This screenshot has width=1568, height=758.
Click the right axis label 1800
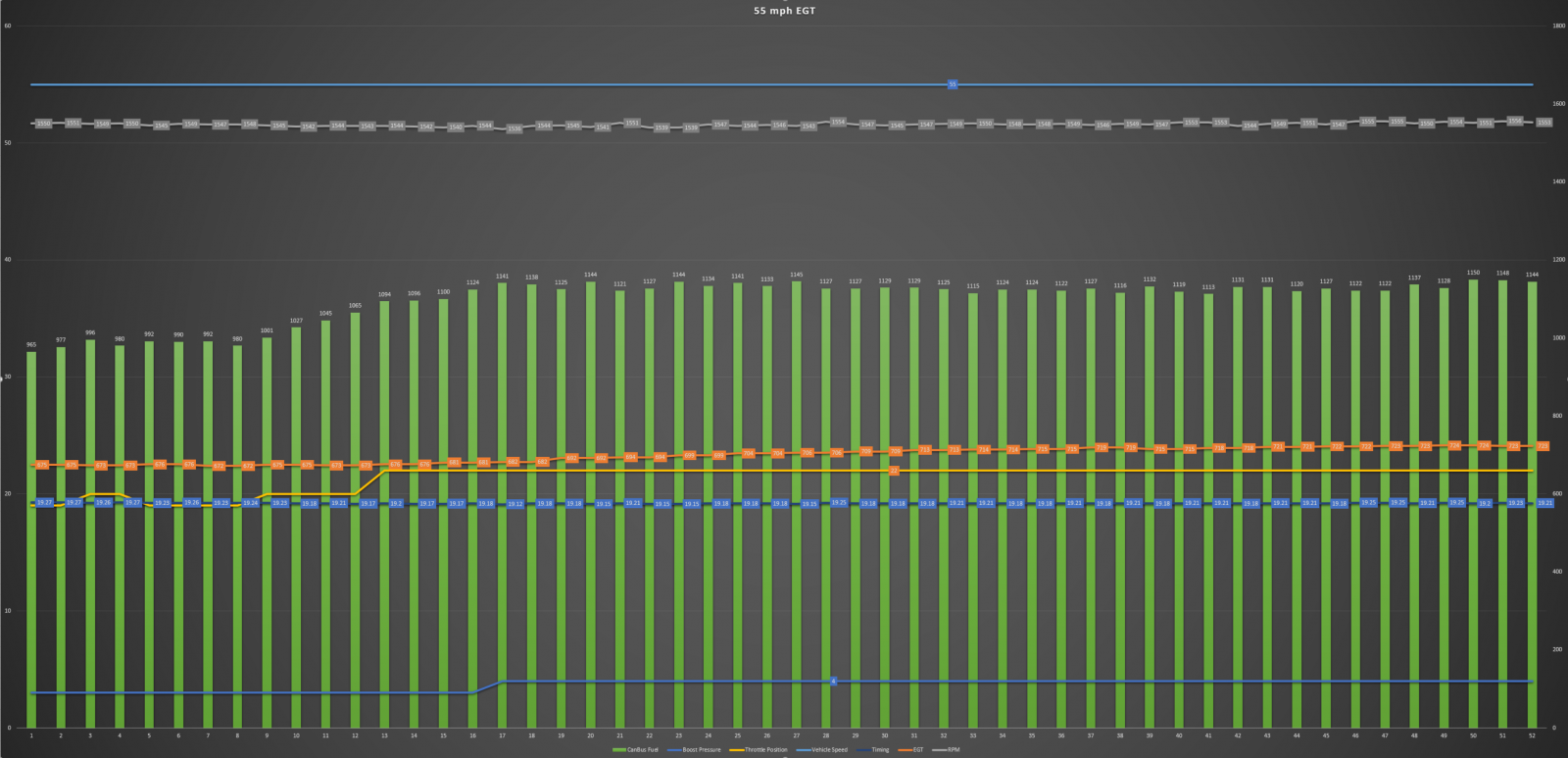click(1558, 26)
